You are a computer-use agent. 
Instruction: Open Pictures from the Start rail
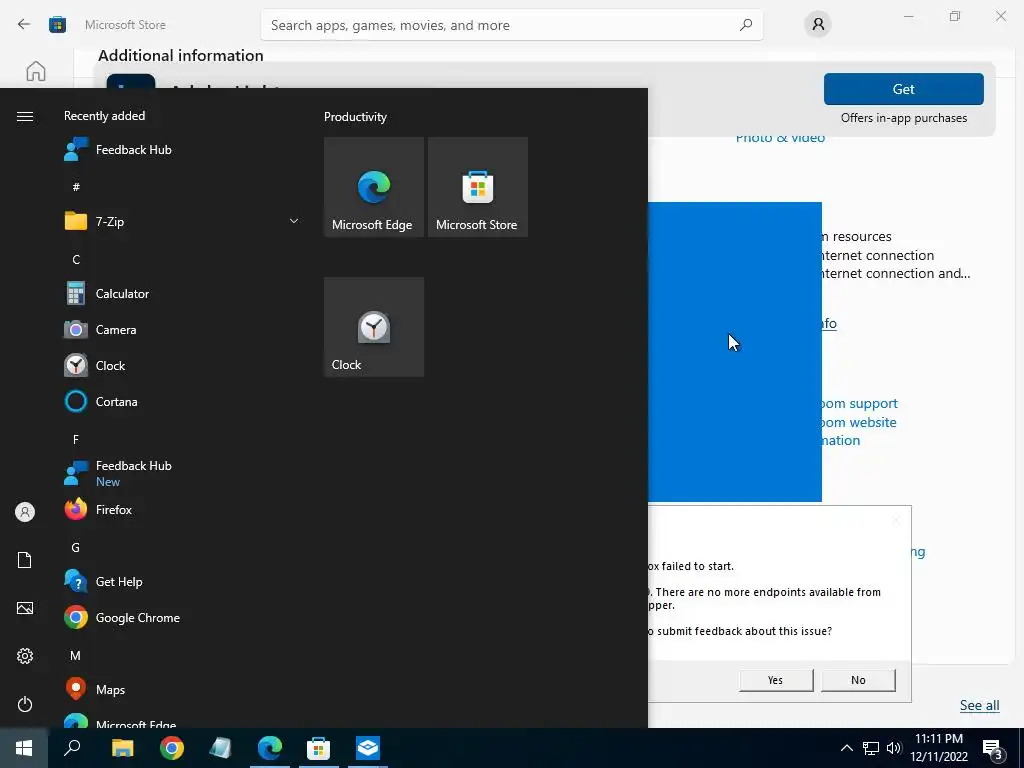[x=25, y=608]
